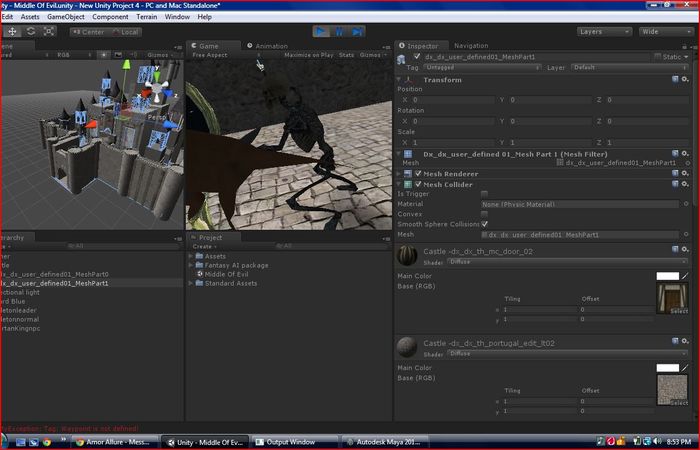The width and height of the screenshot is (700, 450).
Task: Toggle scene lighting sun icon
Action: 104,55
